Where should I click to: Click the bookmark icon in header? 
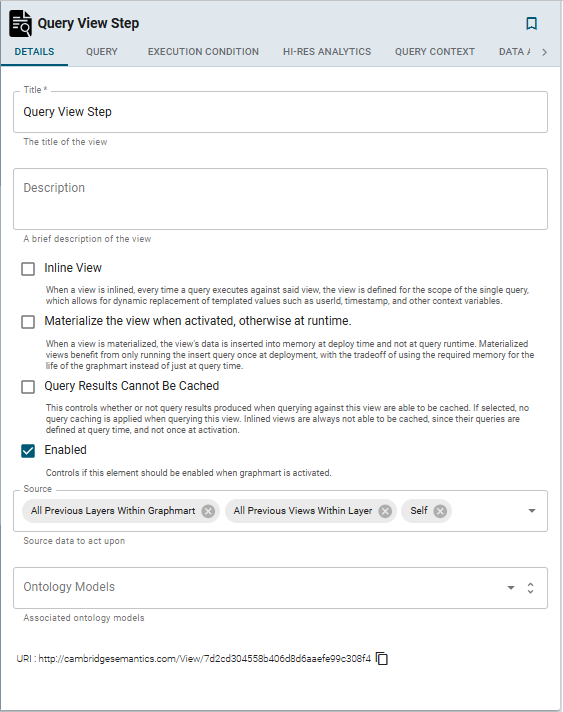pos(531,24)
